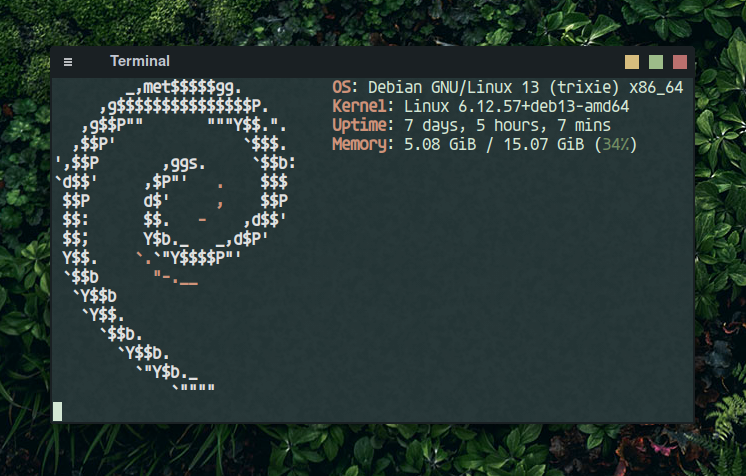Viewport: 746px width, 476px height.
Task: Click 'Debian GNU/Linux 13 (trixie) x86_64' text
Action: pos(525,88)
